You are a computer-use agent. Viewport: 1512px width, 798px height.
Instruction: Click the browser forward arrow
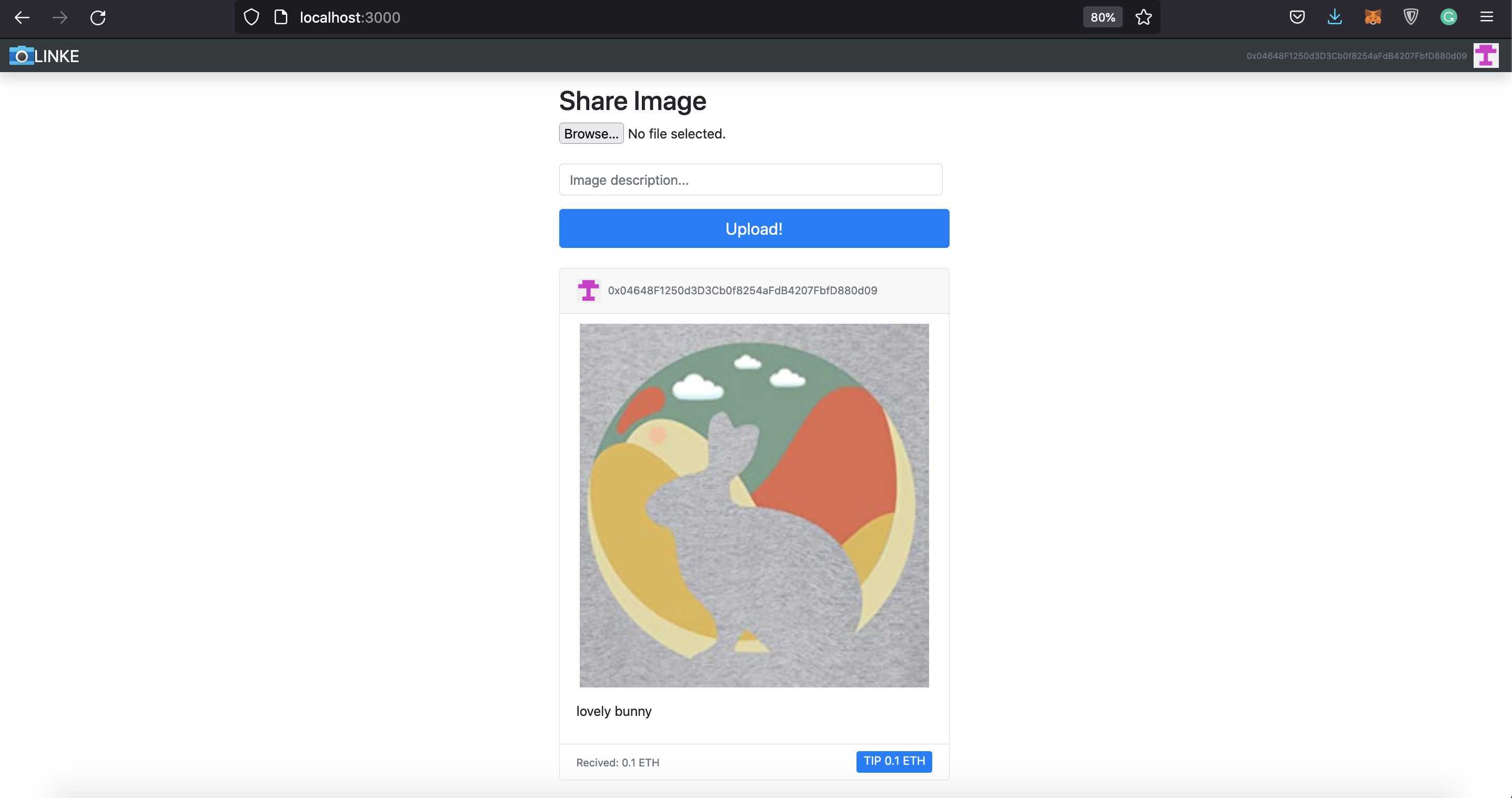59,17
